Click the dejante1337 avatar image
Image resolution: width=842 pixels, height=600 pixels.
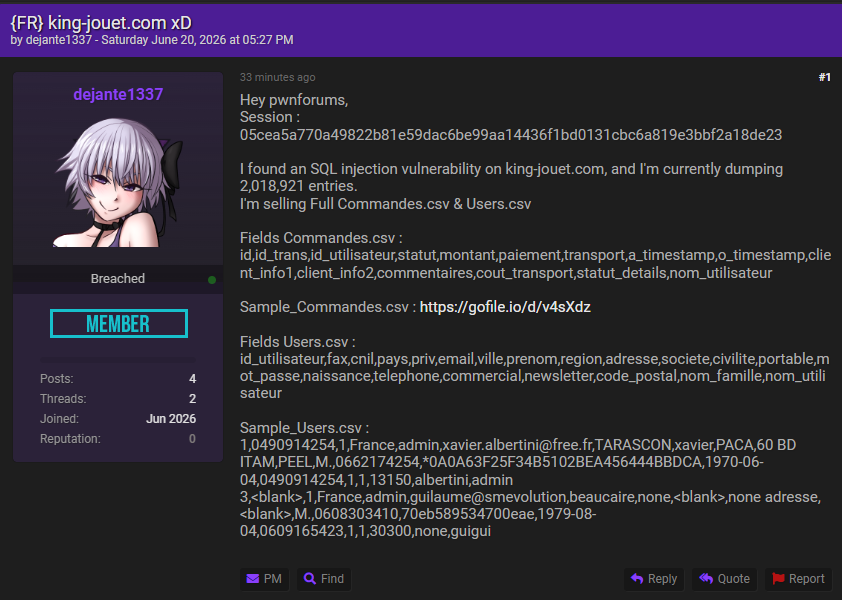(x=119, y=183)
